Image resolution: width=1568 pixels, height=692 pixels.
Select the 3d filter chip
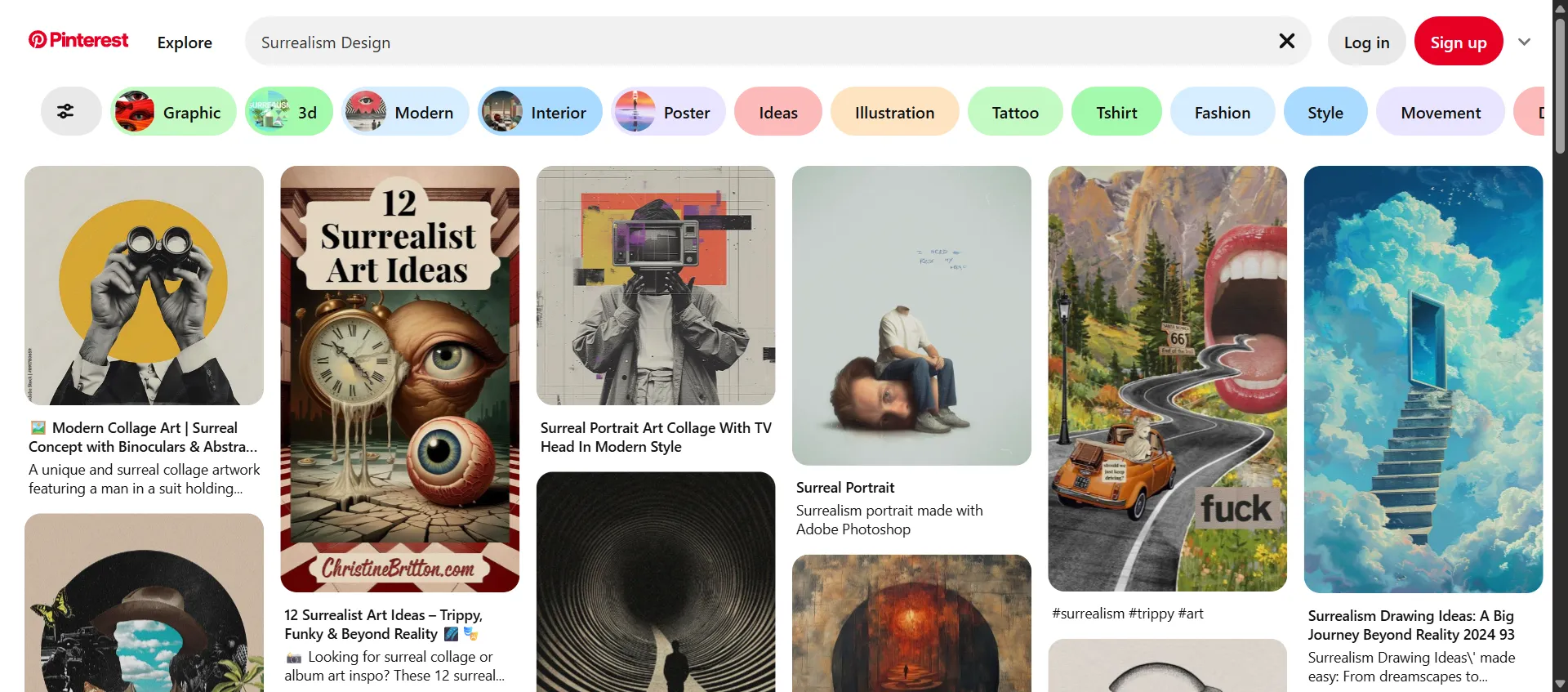(289, 112)
